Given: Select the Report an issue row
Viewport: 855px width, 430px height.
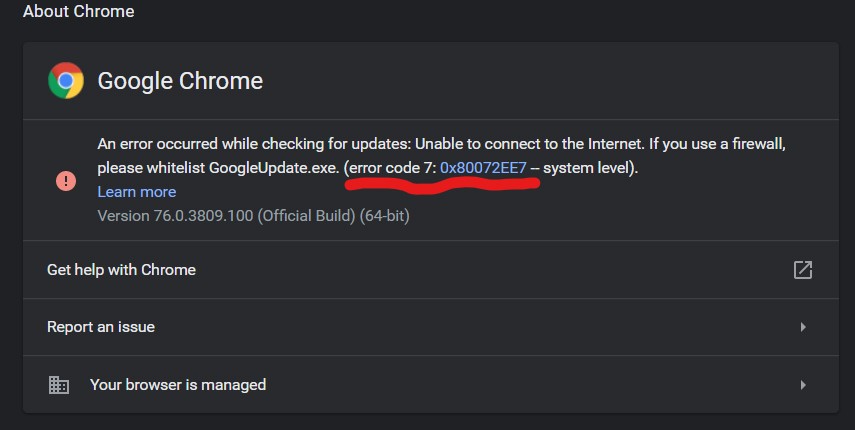Looking at the screenshot, I should pos(101,327).
